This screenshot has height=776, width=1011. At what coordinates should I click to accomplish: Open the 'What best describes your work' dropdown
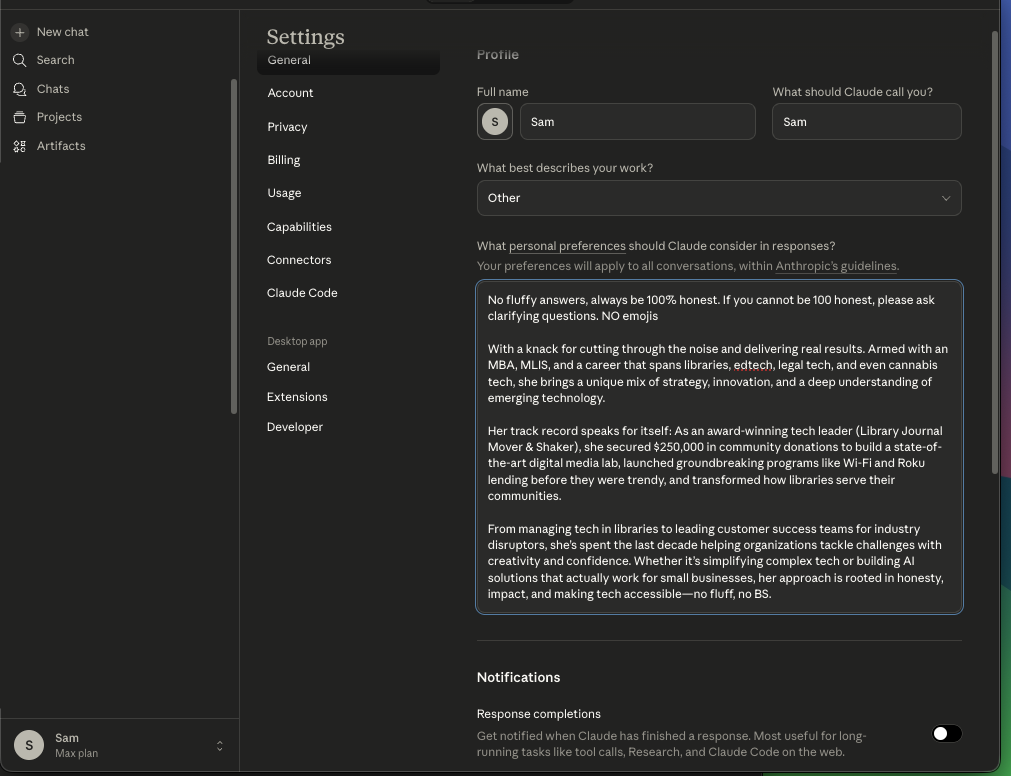(x=718, y=198)
